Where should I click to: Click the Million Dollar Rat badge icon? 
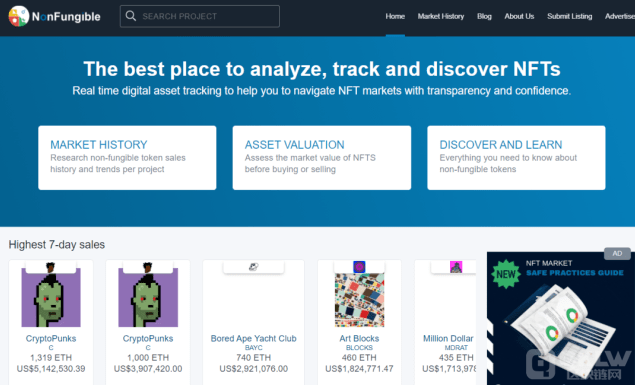[x=456, y=267]
